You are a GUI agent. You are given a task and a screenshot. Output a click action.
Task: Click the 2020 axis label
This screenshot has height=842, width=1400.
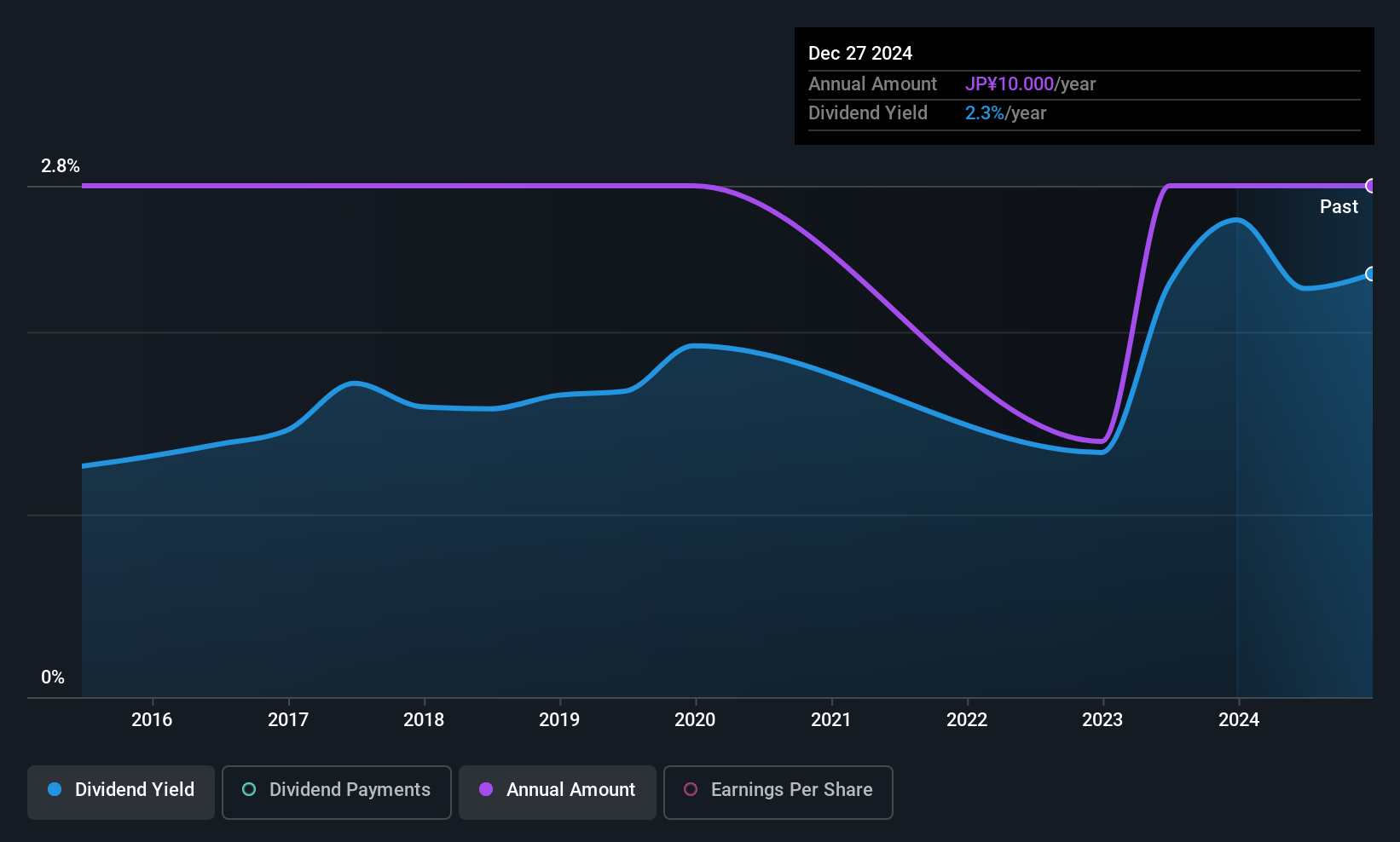pyautogui.click(x=695, y=720)
